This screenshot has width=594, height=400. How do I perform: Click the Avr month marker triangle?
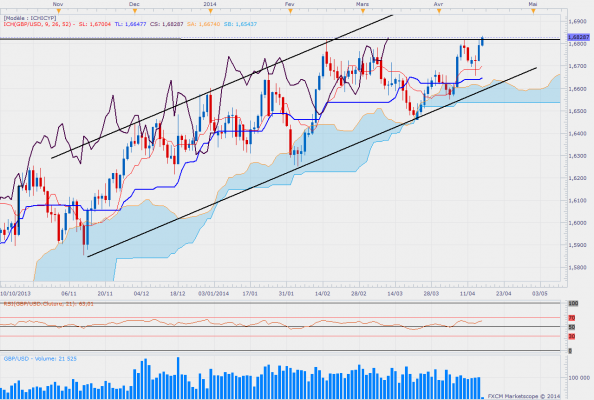[439, 11]
